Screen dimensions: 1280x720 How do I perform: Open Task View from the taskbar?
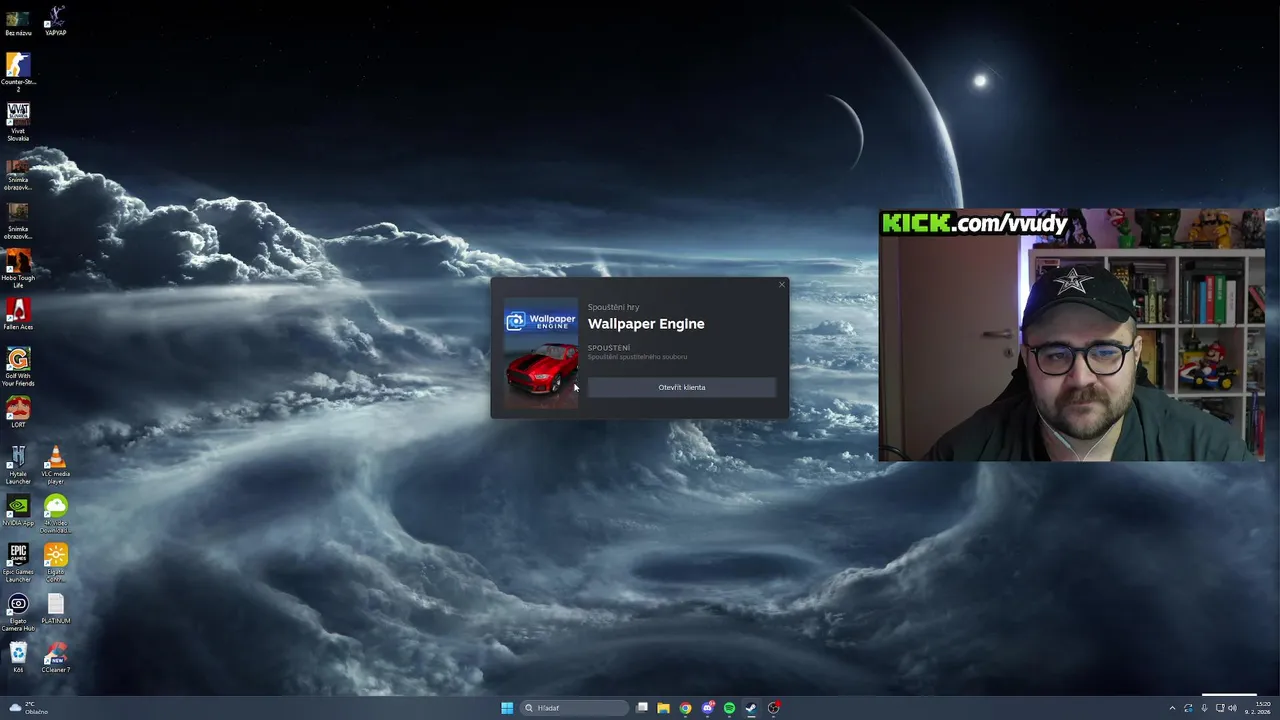(642, 708)
